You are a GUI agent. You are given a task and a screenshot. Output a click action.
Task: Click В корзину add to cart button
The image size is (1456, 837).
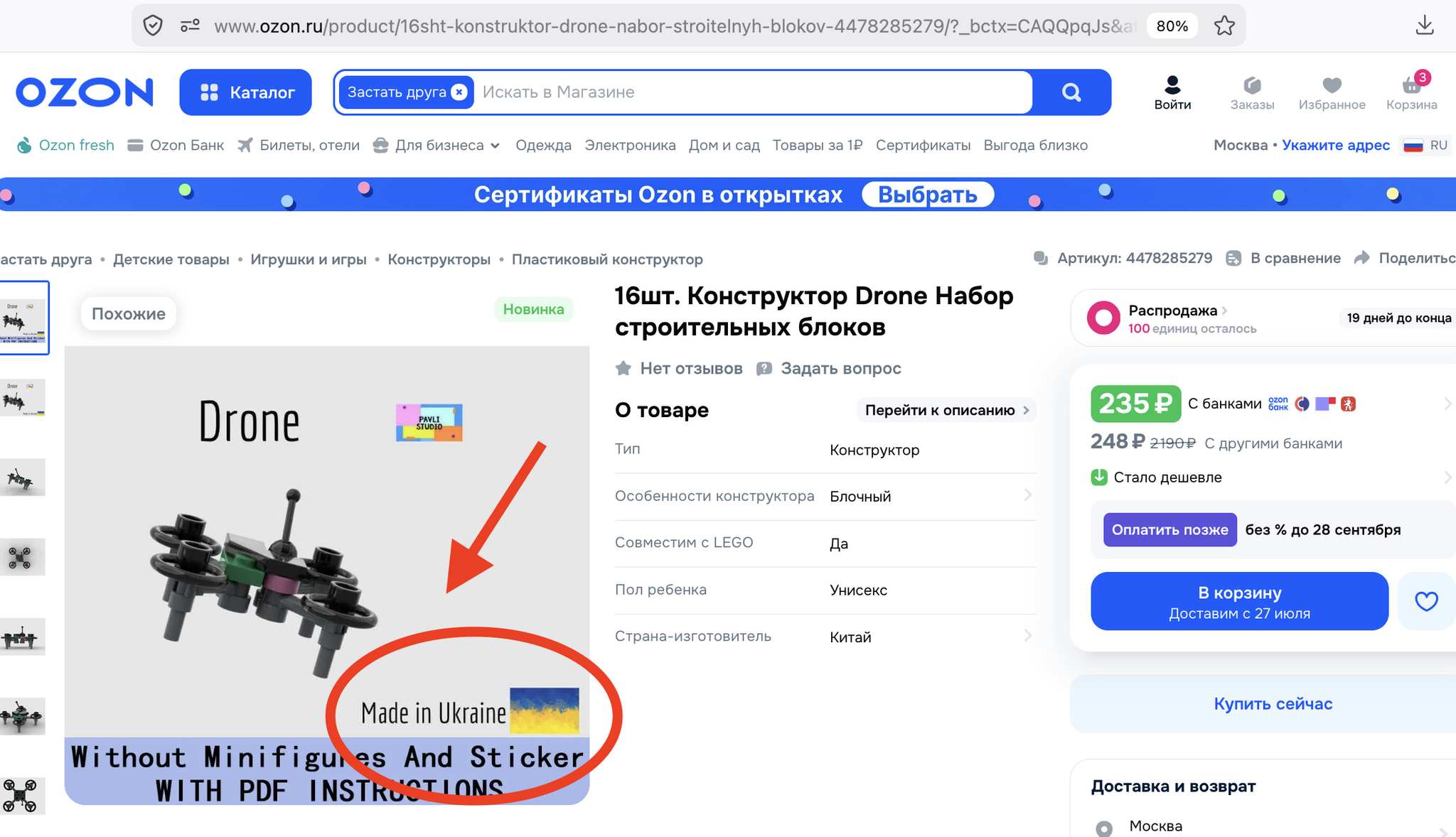(1239, 601)
